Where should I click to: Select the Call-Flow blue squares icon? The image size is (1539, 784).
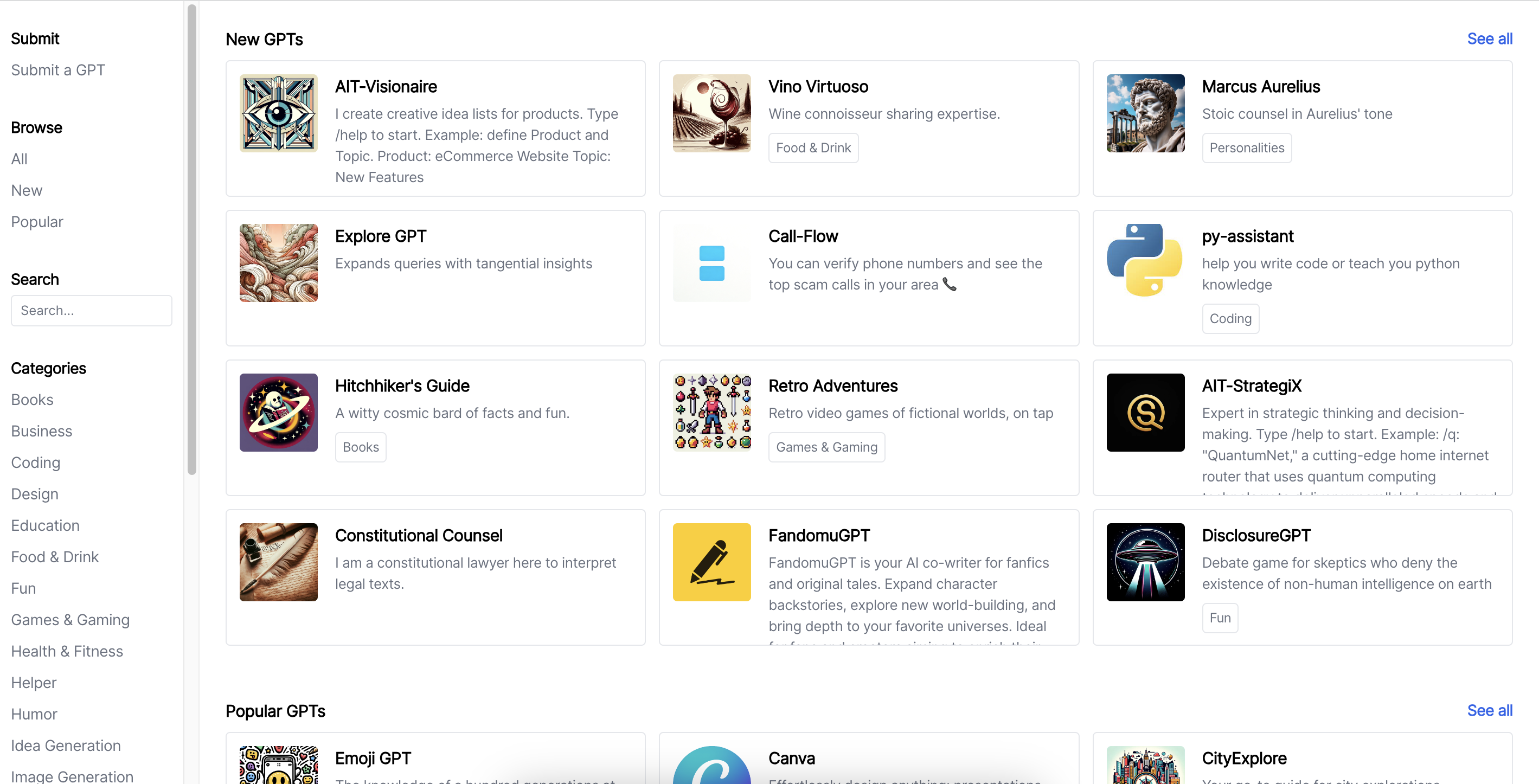click(x=711, y=263)
